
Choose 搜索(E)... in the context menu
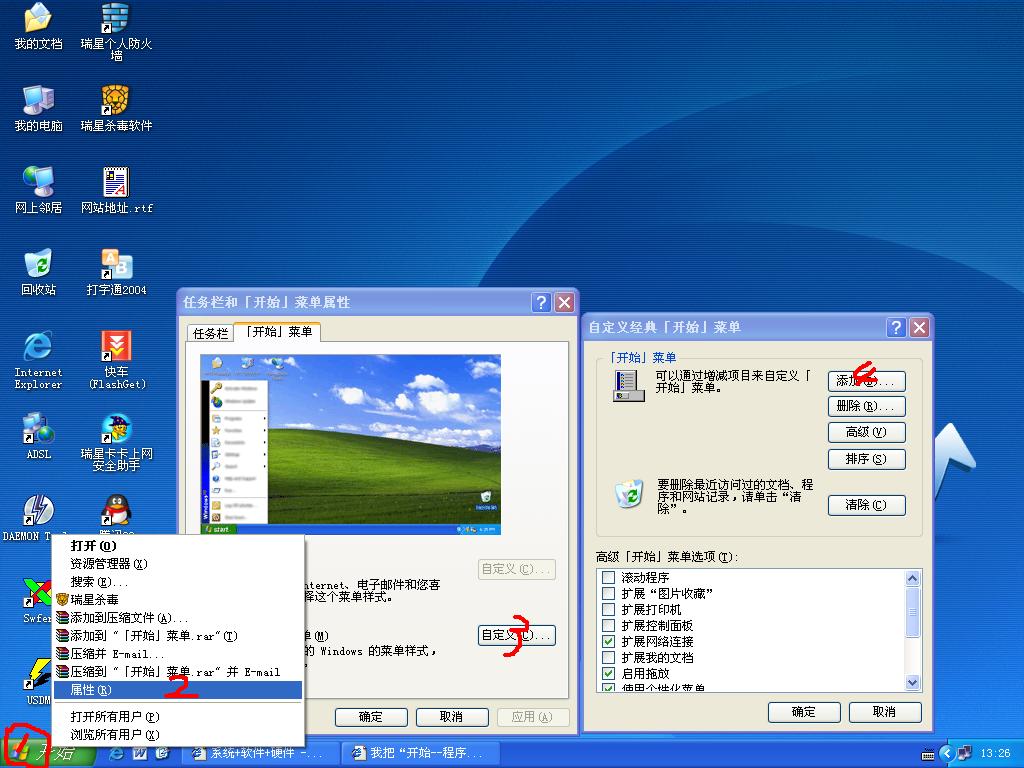pos(178,581)
